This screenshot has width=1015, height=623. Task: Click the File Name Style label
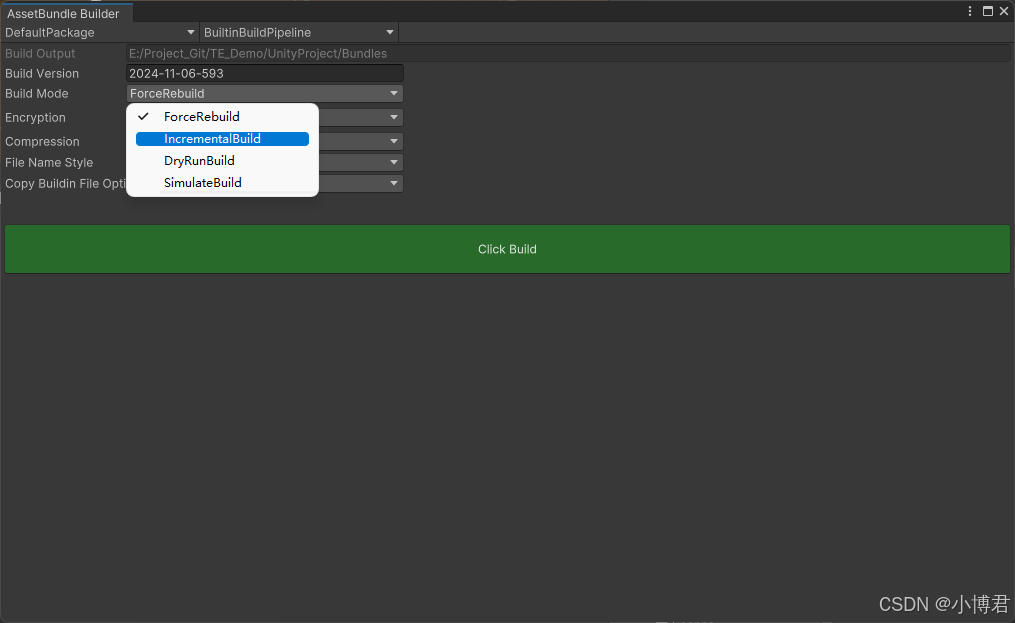(x=49, y=163)
